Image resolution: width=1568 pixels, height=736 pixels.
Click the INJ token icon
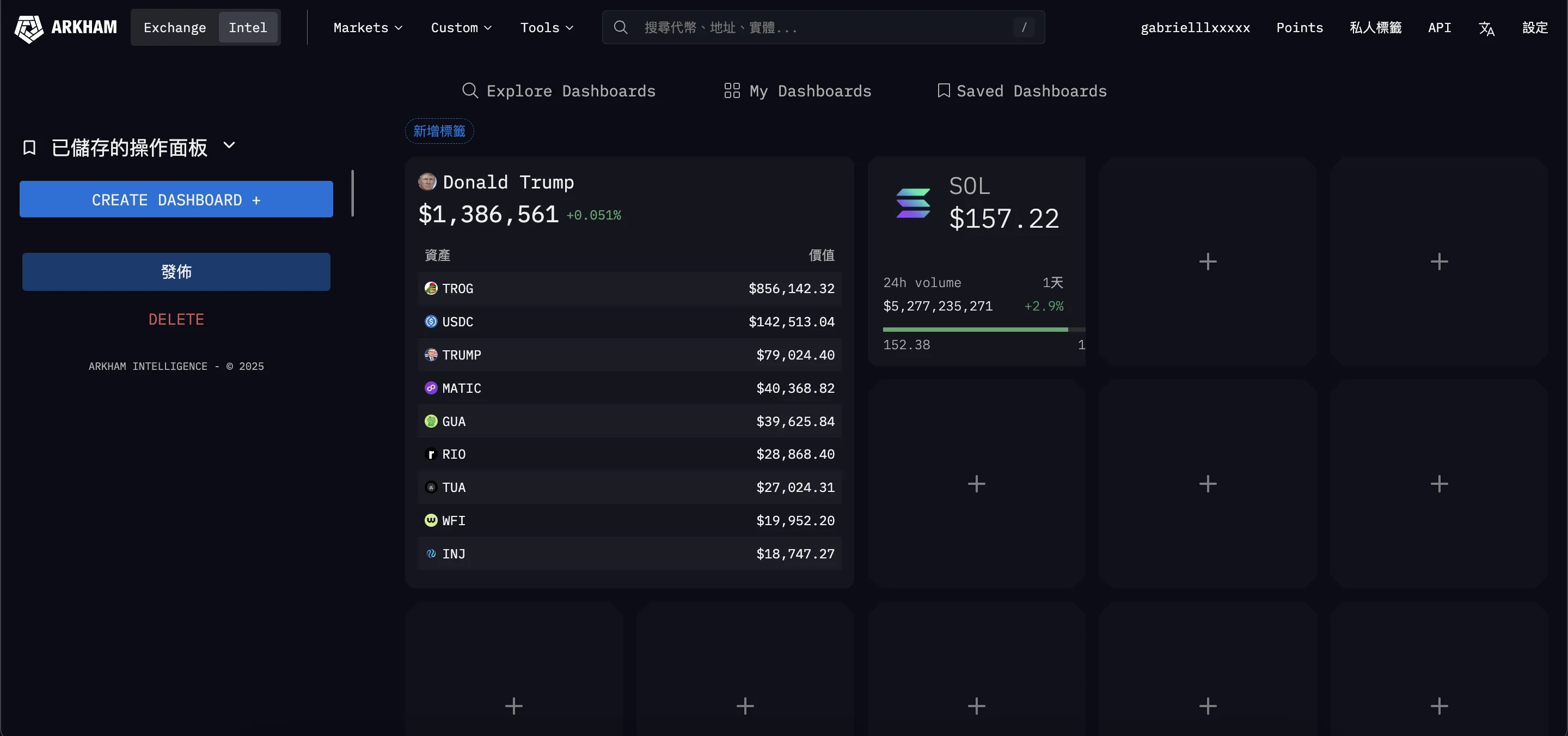click(431, 554)
